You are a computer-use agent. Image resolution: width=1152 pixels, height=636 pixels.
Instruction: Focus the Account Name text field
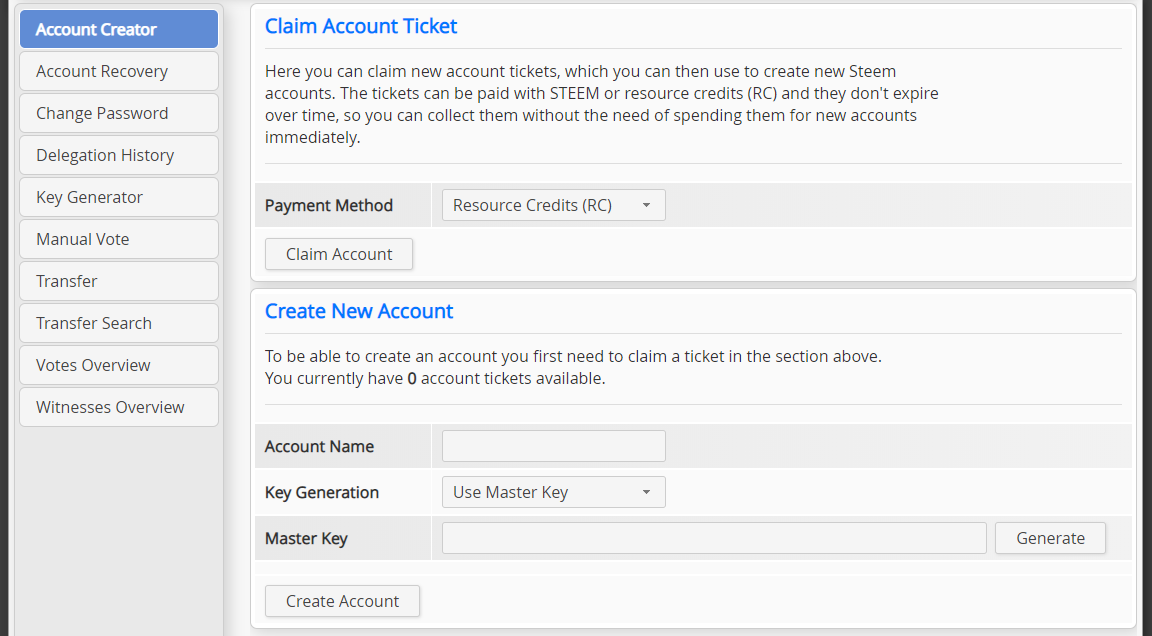pos(553,446)
